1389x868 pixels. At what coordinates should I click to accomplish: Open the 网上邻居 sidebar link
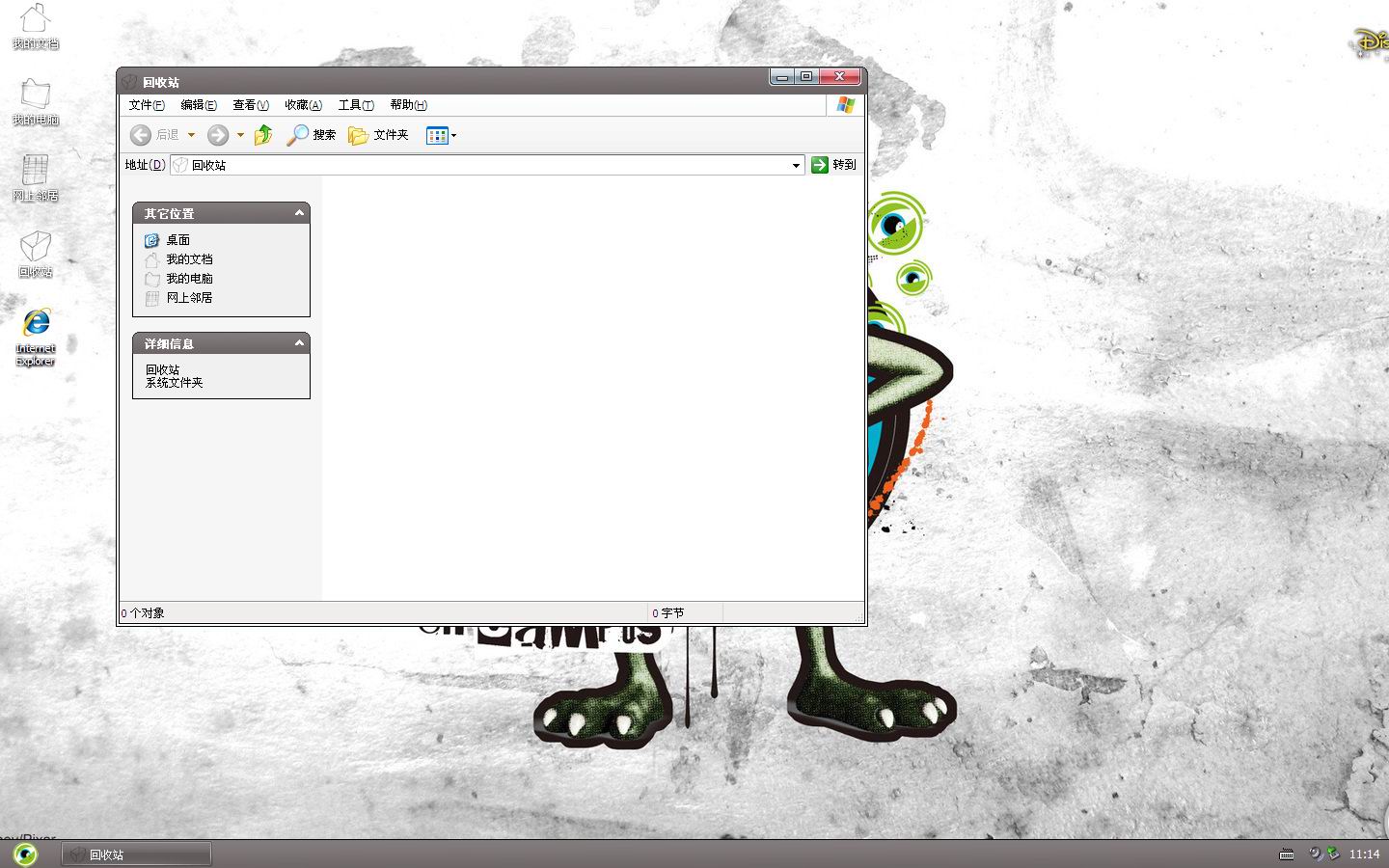[x=189, y=298]
